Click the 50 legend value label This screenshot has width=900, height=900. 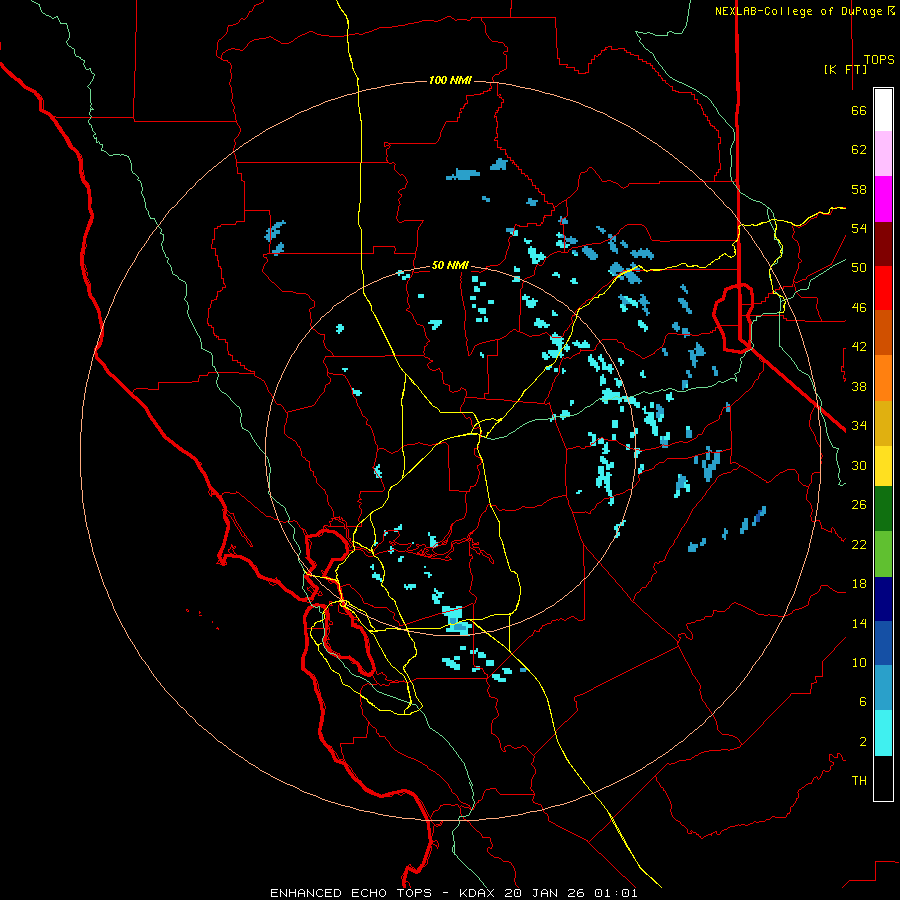tap(859, 268)
